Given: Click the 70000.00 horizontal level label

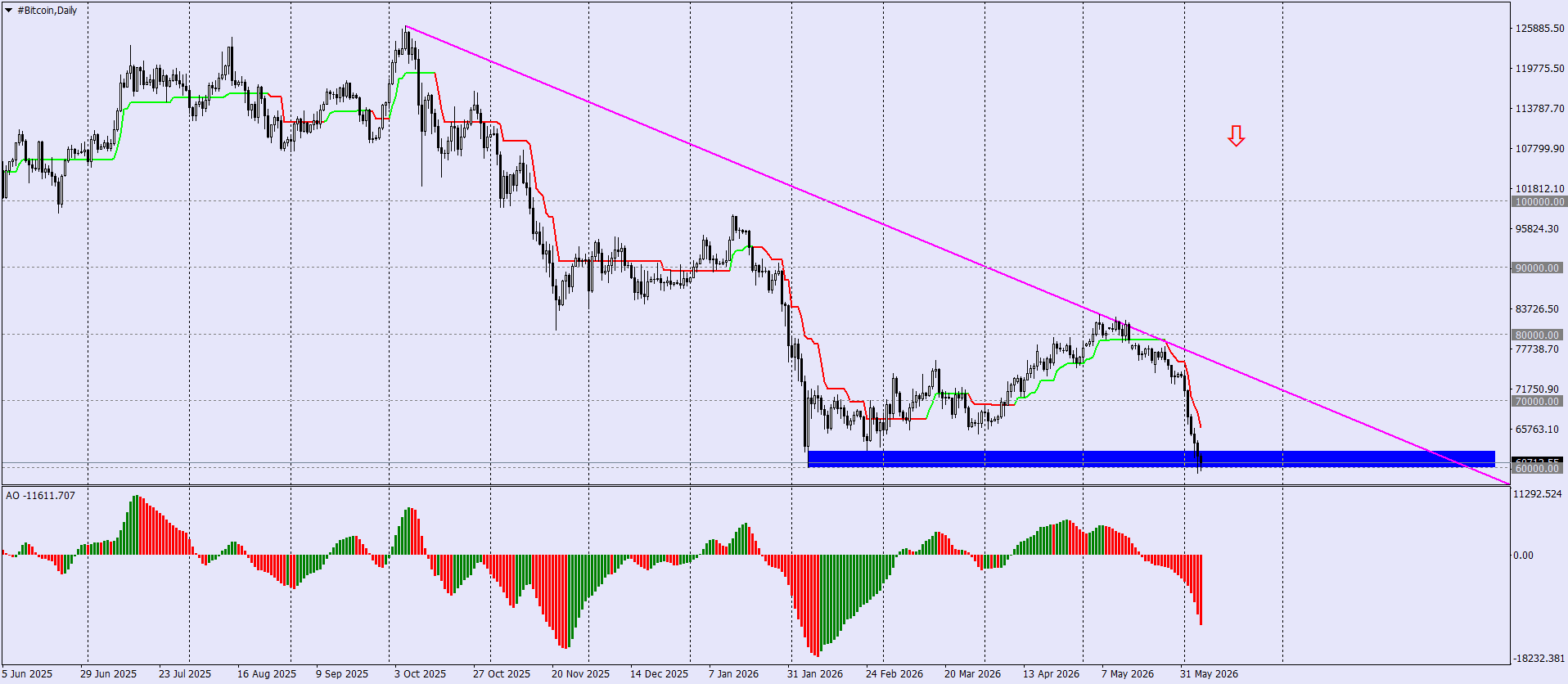Looking at the screenshot, I should (x=1539, y=402).
